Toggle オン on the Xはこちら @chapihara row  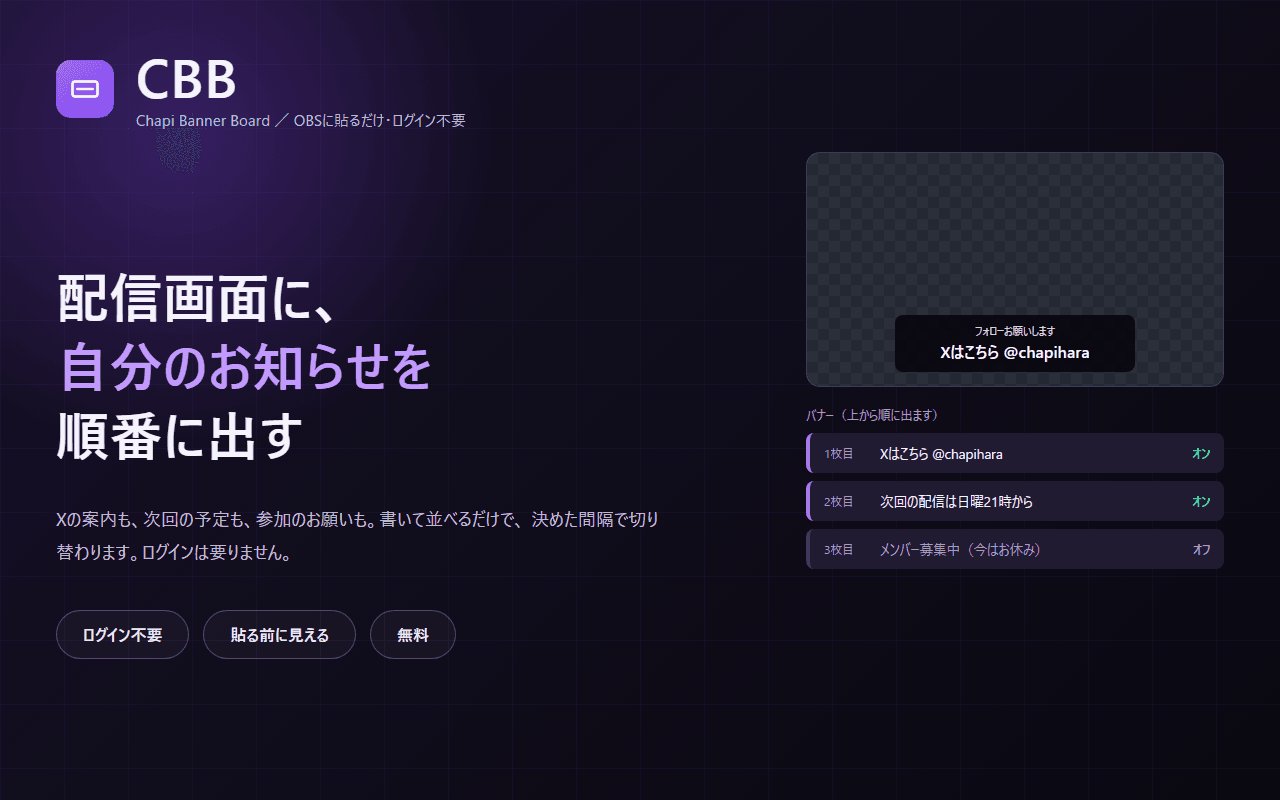(x=1201, y=454)
